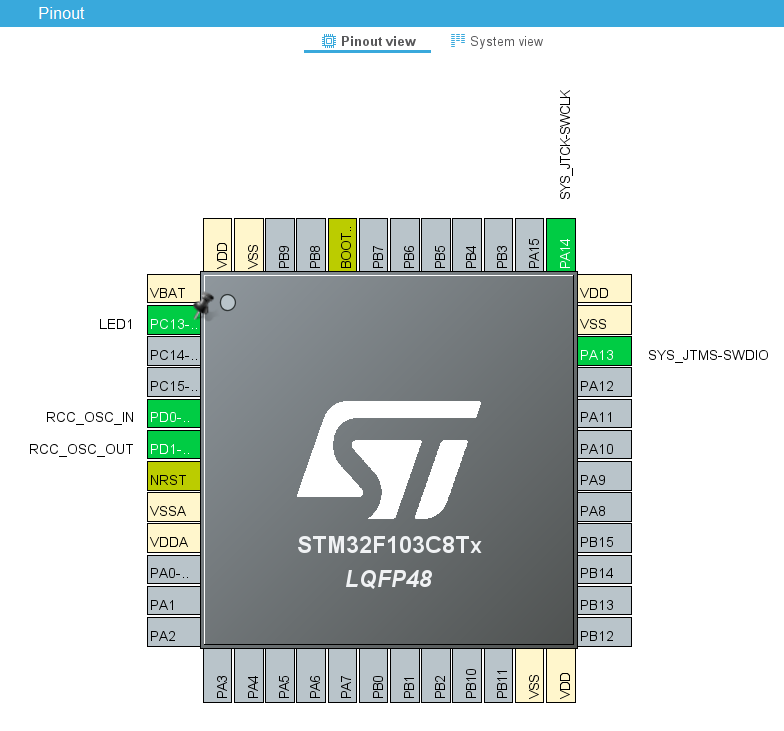
Task: Click pin PC14 on left side
Action: [x=174, y=351]
